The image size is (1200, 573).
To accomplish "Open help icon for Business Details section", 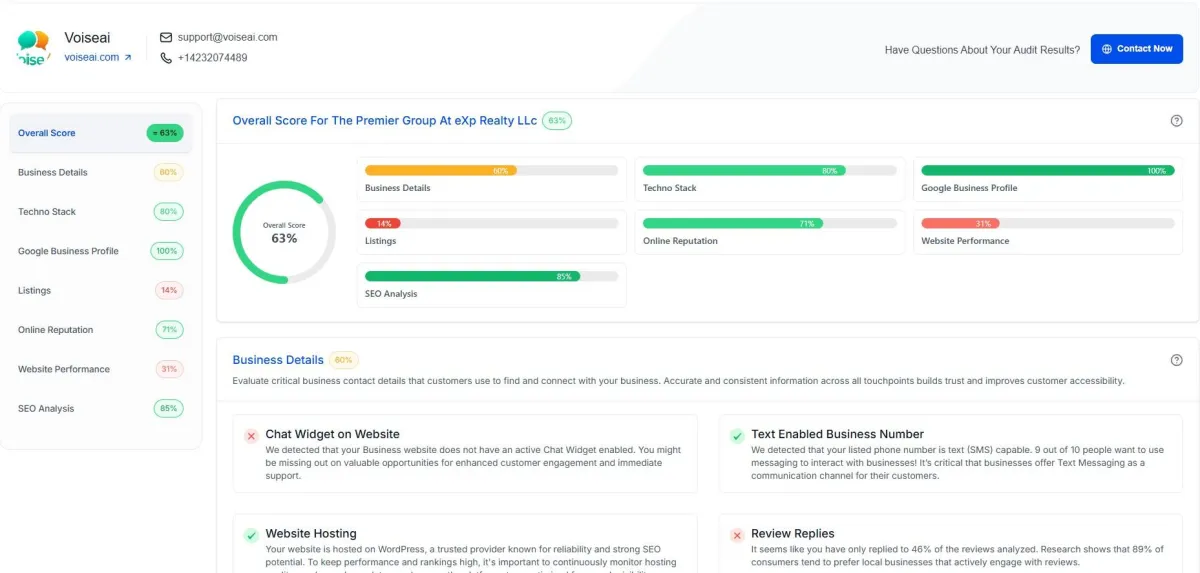I will 1176,360.
